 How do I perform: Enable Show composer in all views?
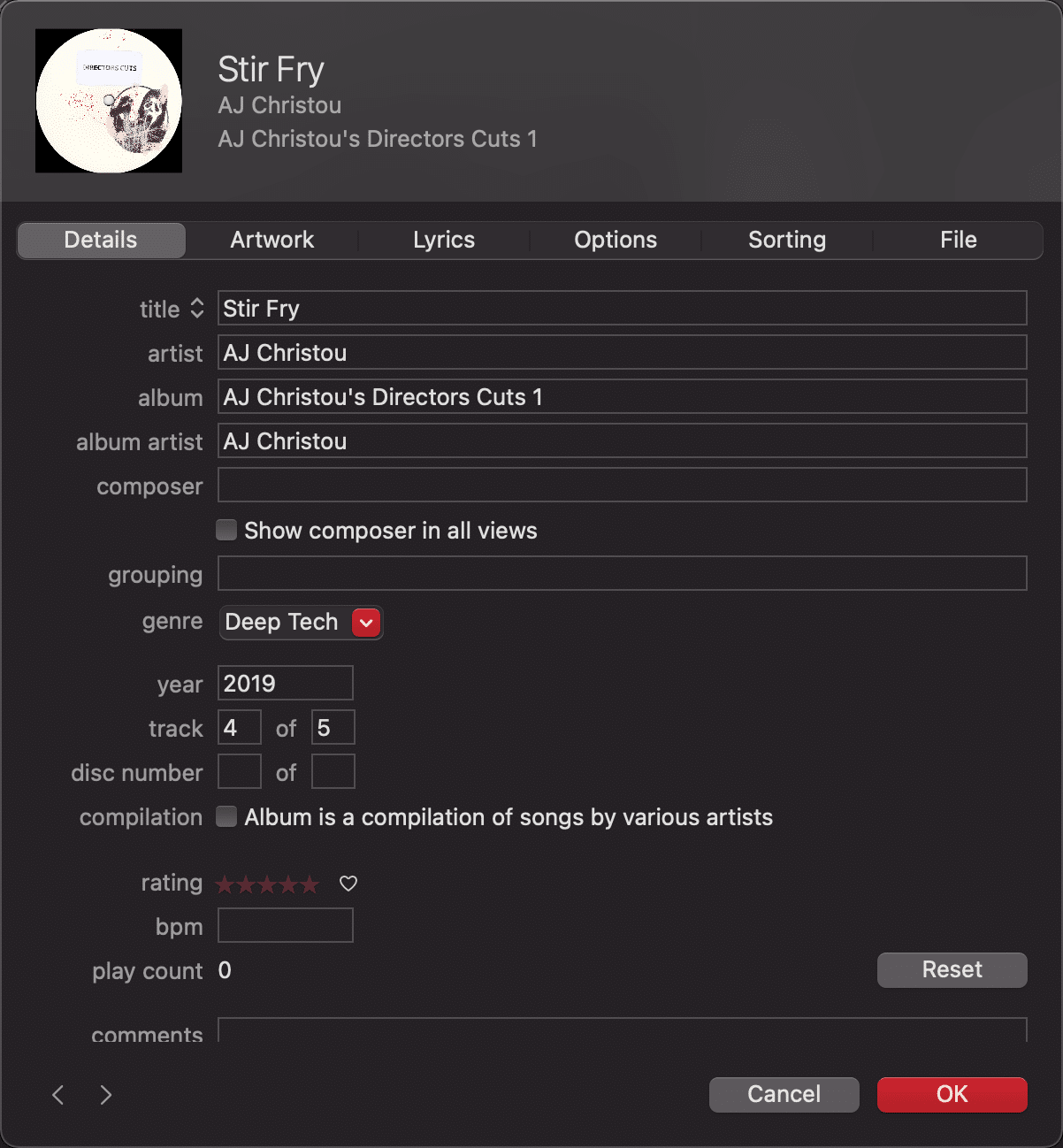click(x=227, y=530)
